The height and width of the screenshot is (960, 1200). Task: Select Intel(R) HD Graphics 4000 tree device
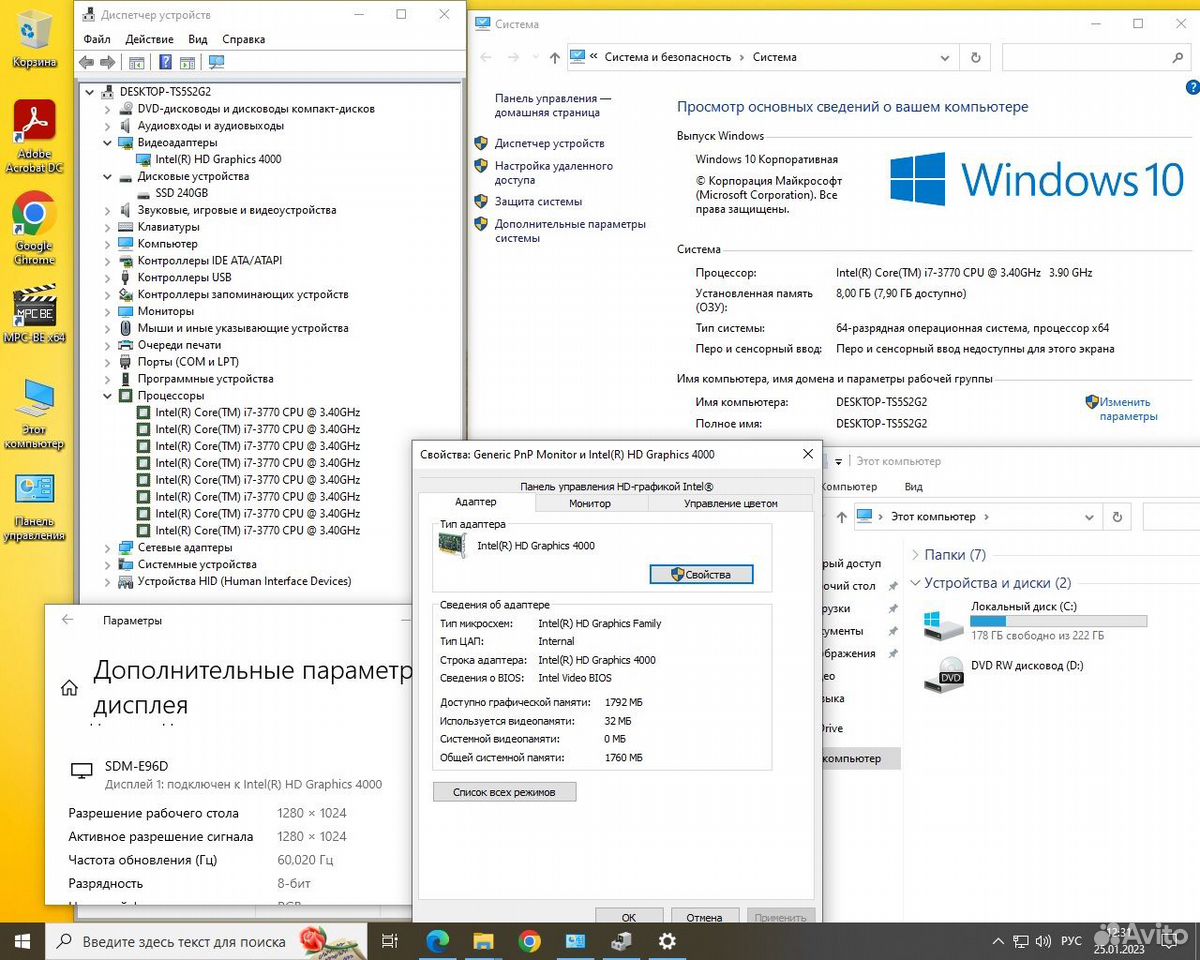click(218, 159)
